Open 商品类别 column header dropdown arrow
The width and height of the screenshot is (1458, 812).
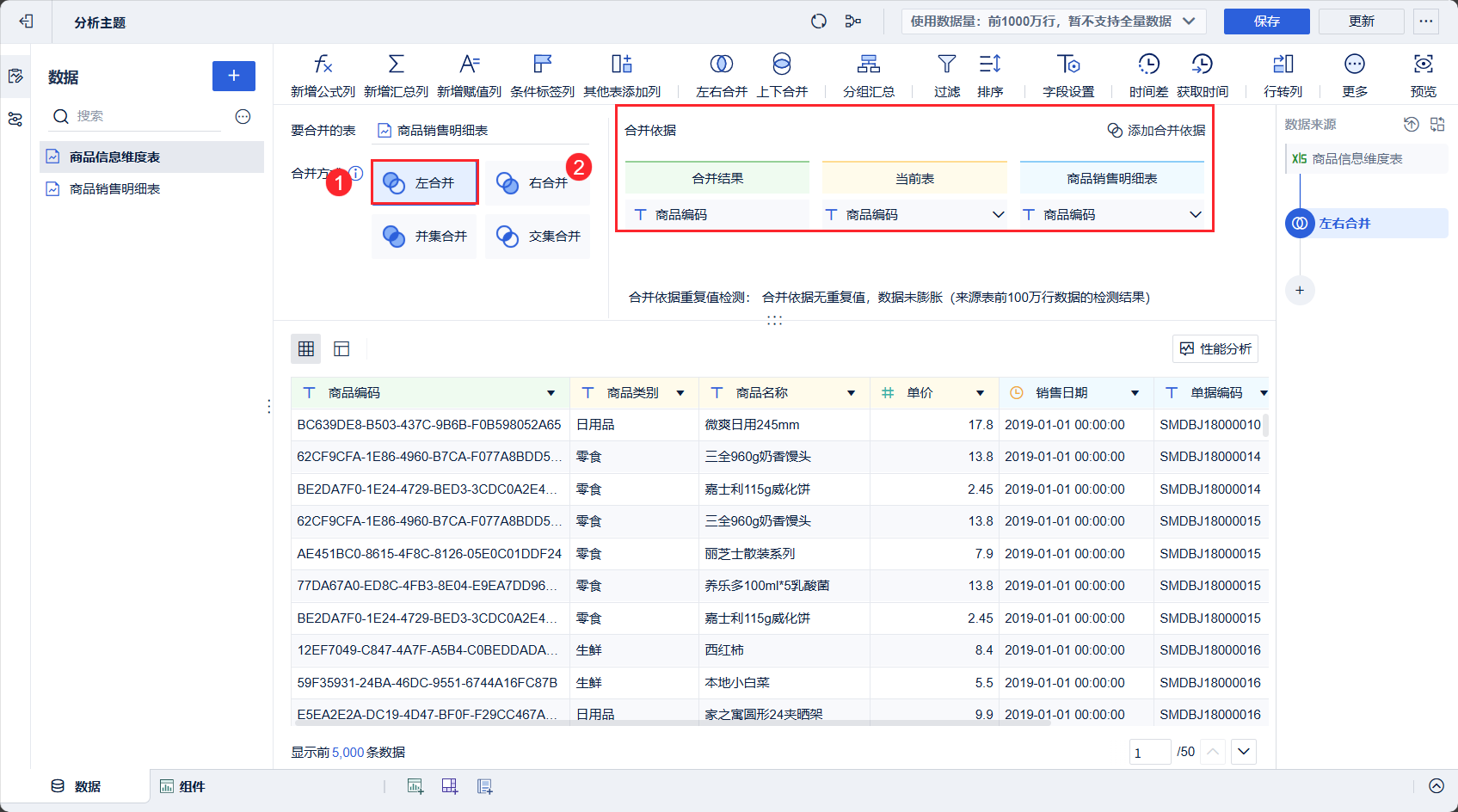[x=680, y=393]
